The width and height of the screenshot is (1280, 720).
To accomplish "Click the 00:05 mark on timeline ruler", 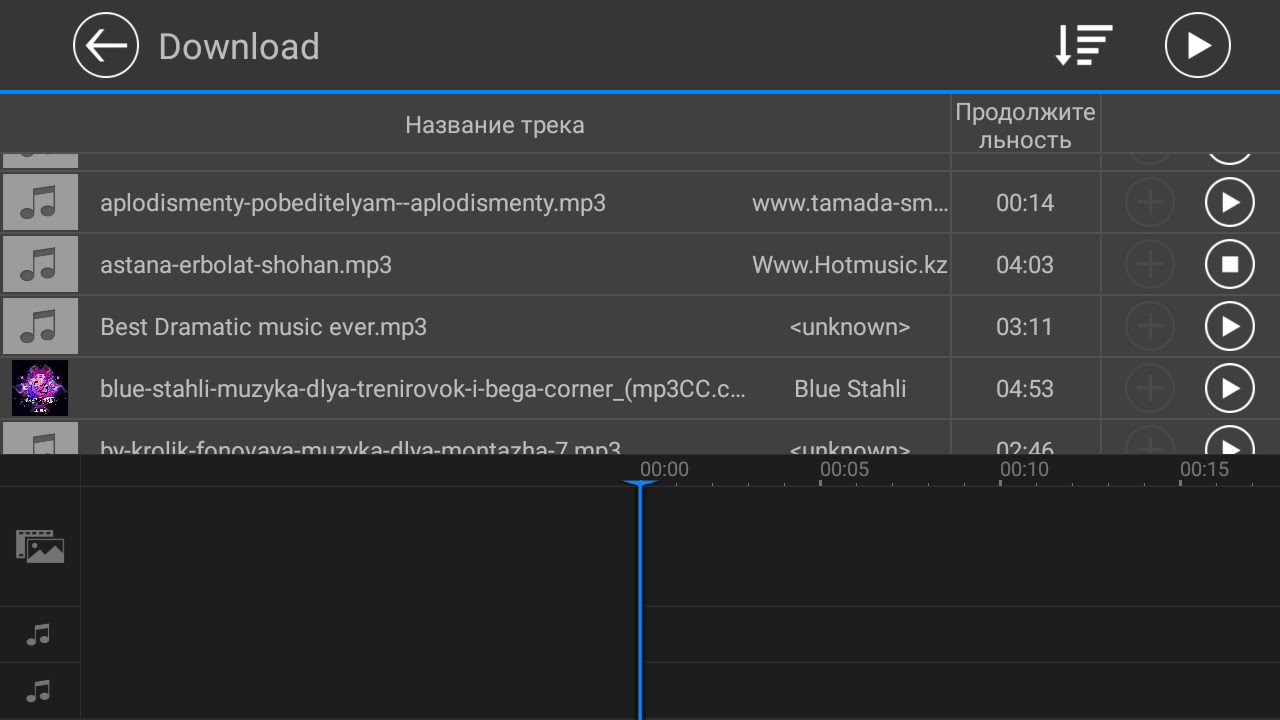I will pyautogui.click(x=844, y=470).
